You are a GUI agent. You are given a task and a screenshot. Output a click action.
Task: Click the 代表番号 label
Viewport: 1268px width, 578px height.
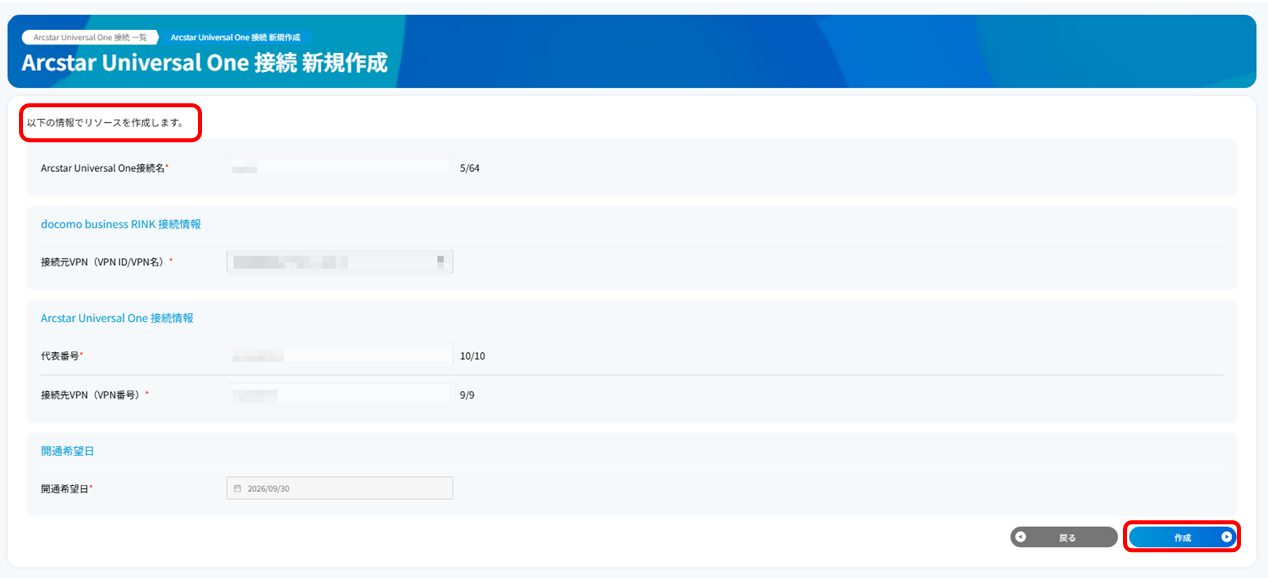coord(62,355)
